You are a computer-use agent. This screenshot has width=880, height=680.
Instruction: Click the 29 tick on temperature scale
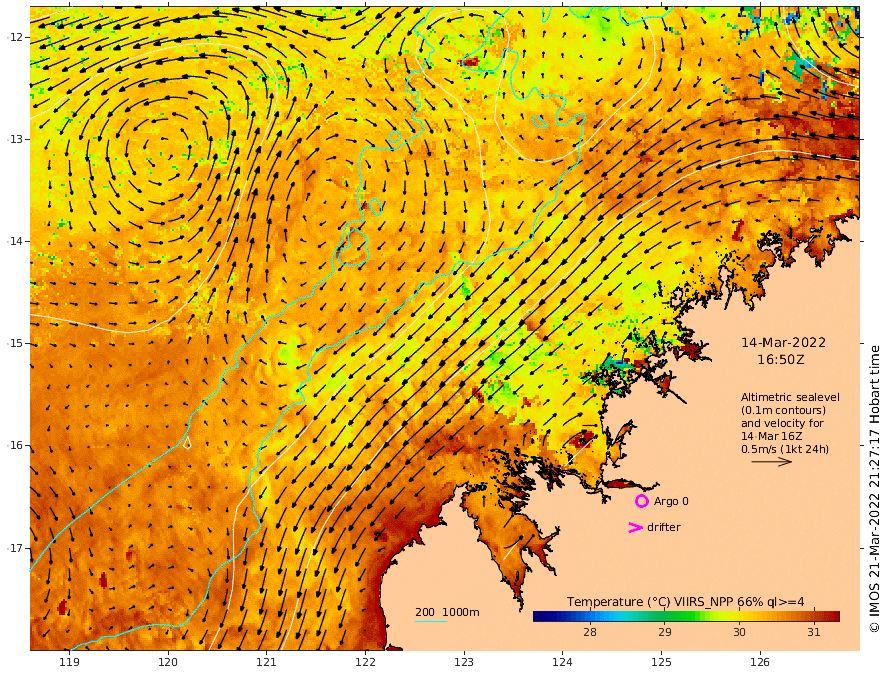664,632
